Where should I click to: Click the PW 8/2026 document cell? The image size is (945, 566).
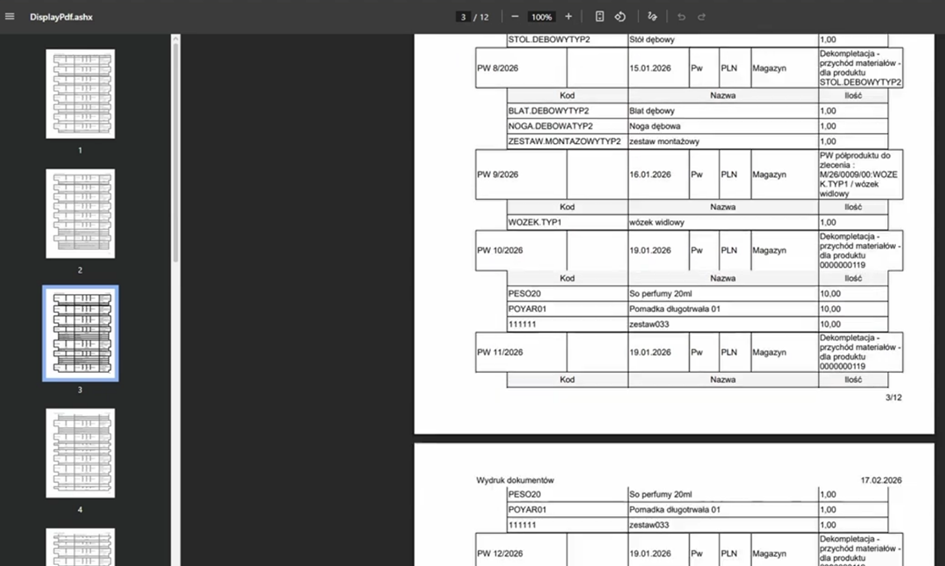520,68
